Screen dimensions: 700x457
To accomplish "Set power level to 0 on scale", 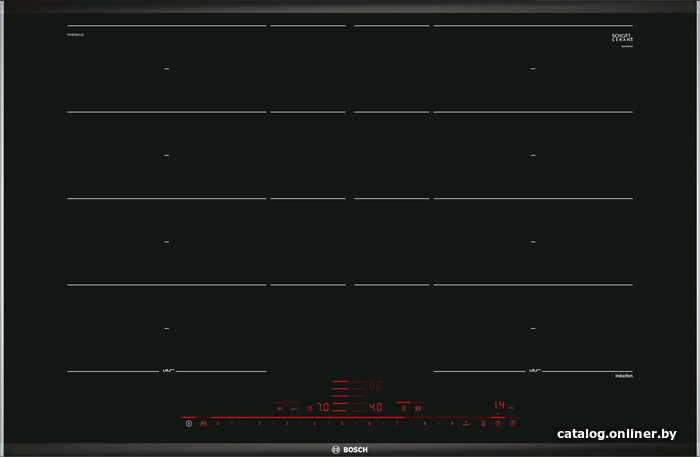I will 218,424.
